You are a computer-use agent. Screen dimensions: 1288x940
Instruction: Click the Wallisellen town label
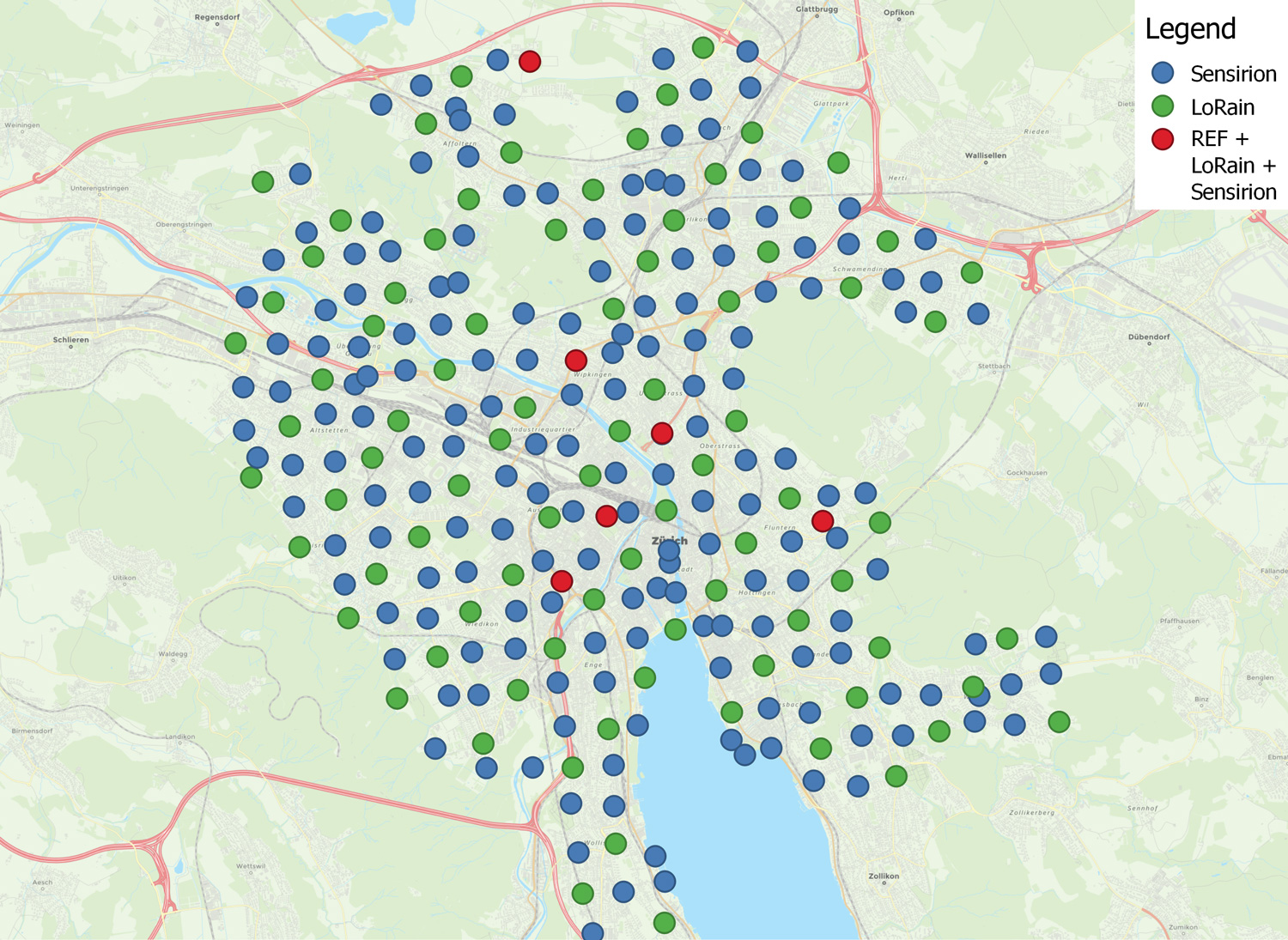[986, 155]
